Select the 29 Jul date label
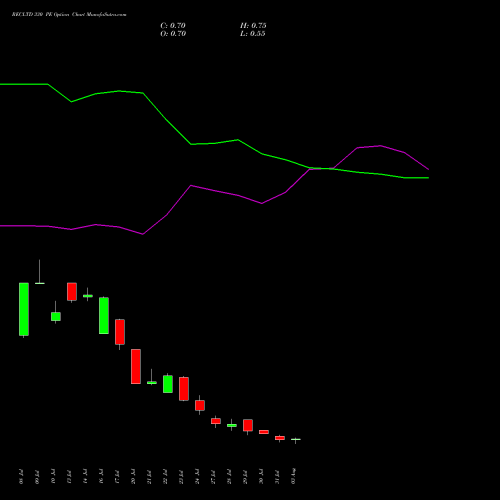 click(x=245, y=477)
